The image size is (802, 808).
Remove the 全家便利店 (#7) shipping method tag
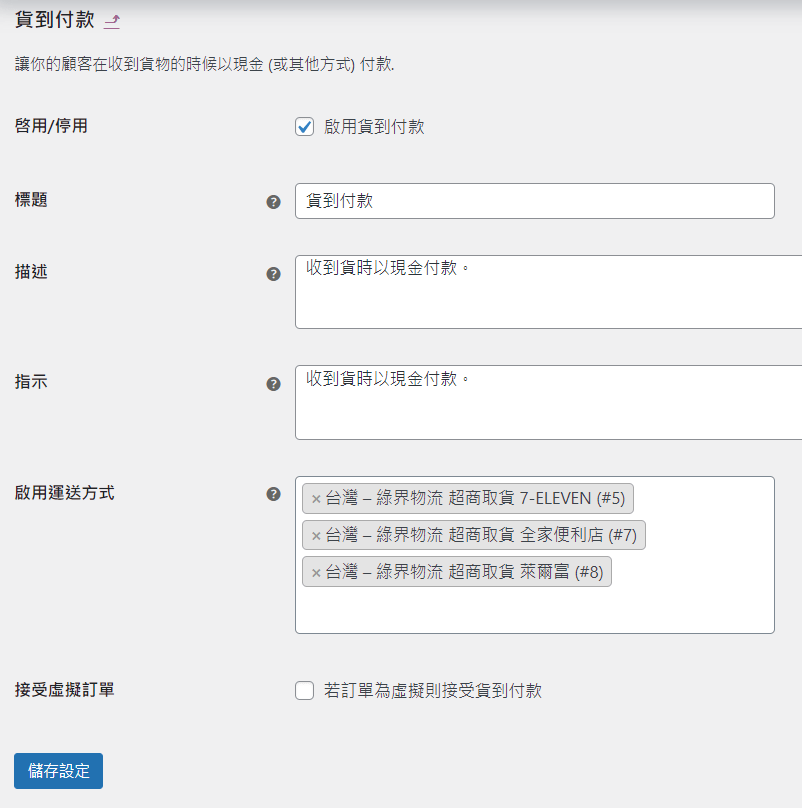(316, 536)
